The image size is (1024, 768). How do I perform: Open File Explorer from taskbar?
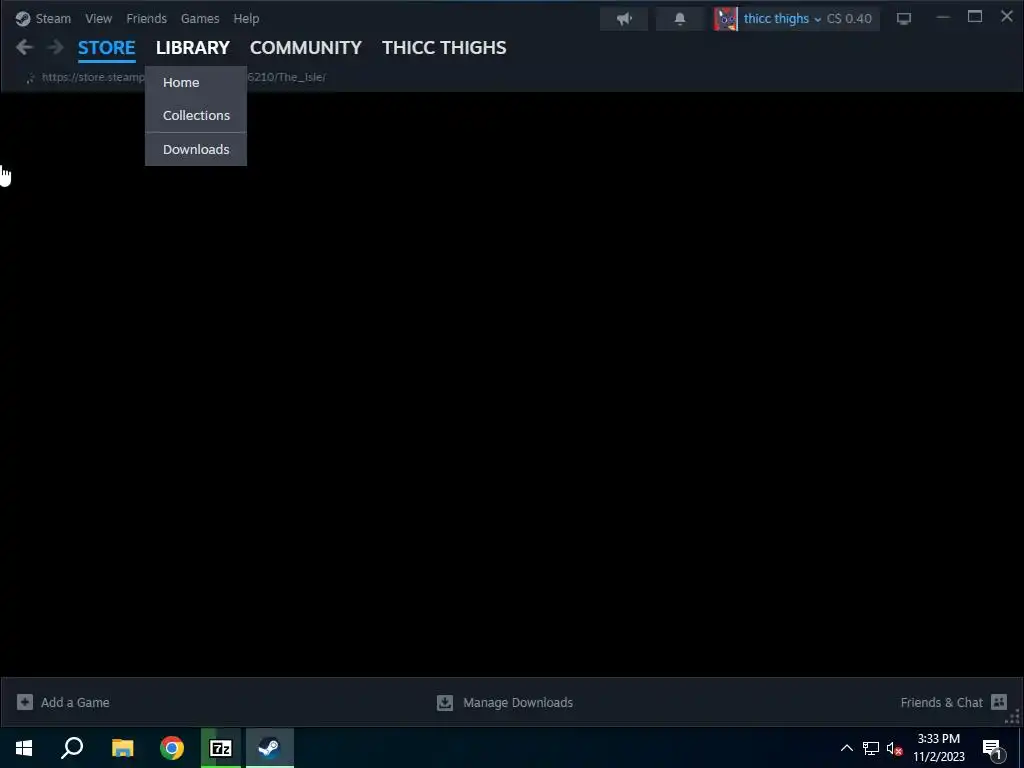122,748
